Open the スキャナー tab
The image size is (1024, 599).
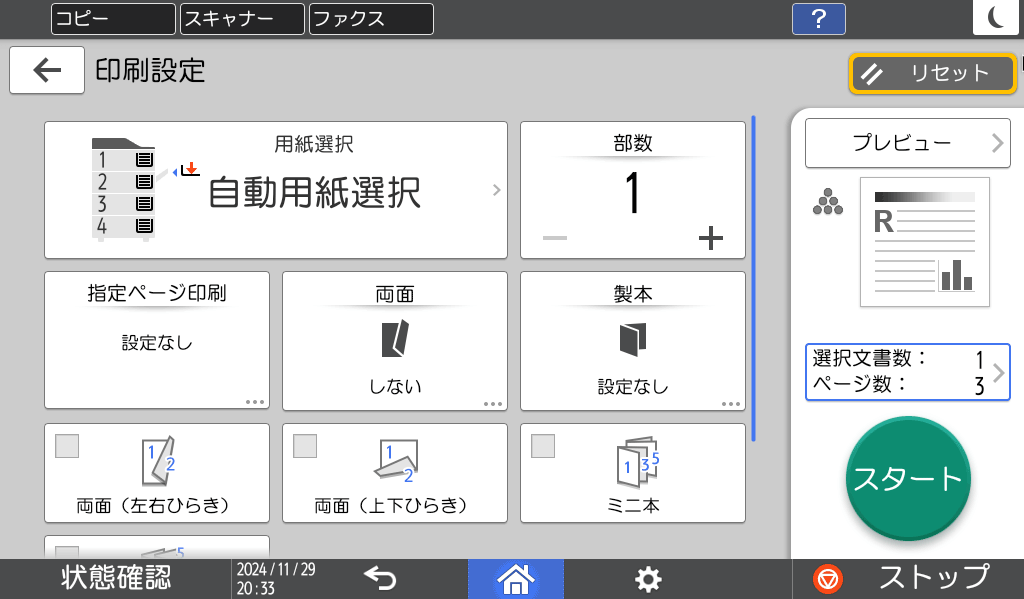pyautogui.click(x=241, y=18)
